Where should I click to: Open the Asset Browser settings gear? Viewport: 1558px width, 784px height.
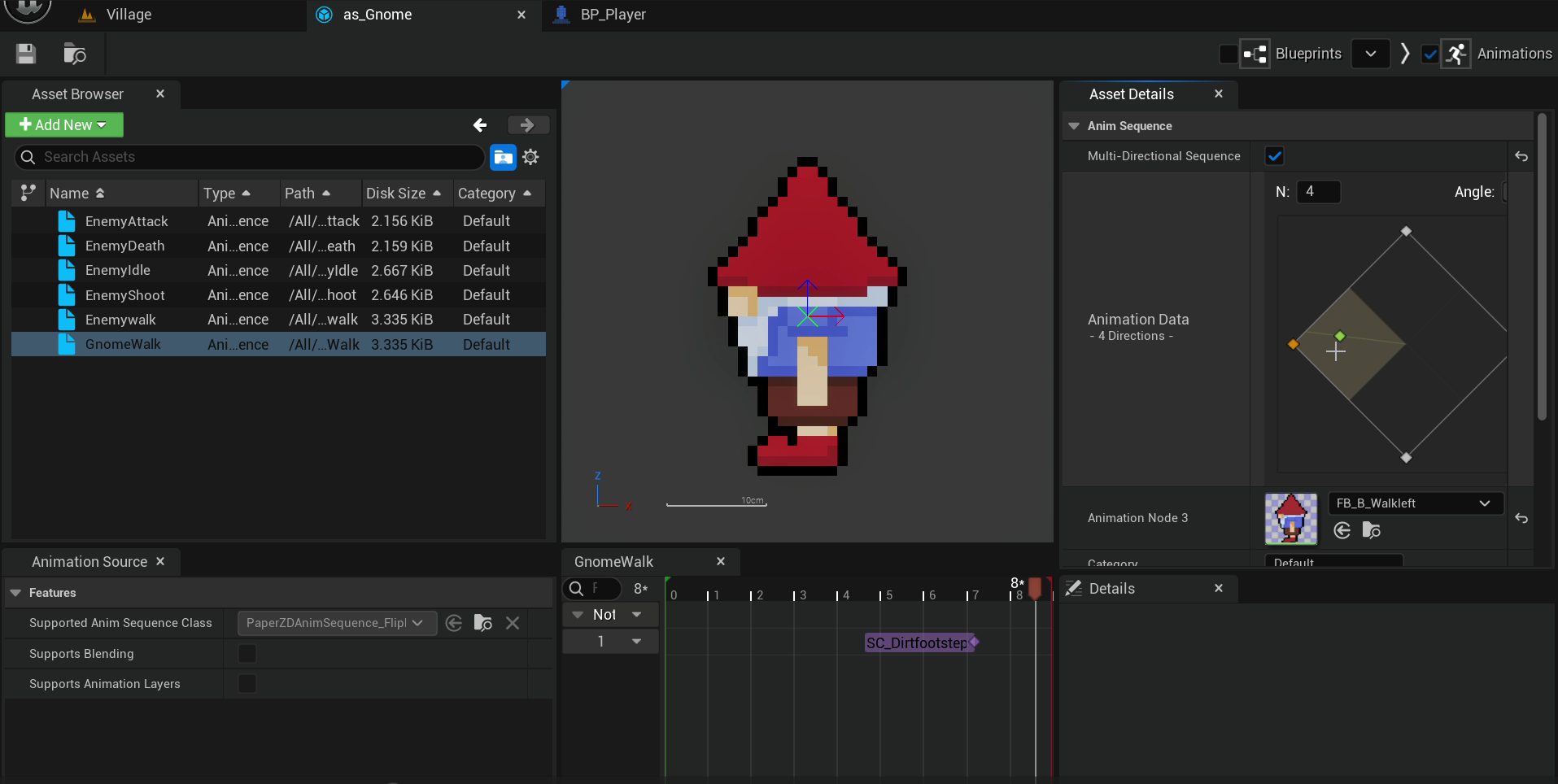[x=530, y=157]
